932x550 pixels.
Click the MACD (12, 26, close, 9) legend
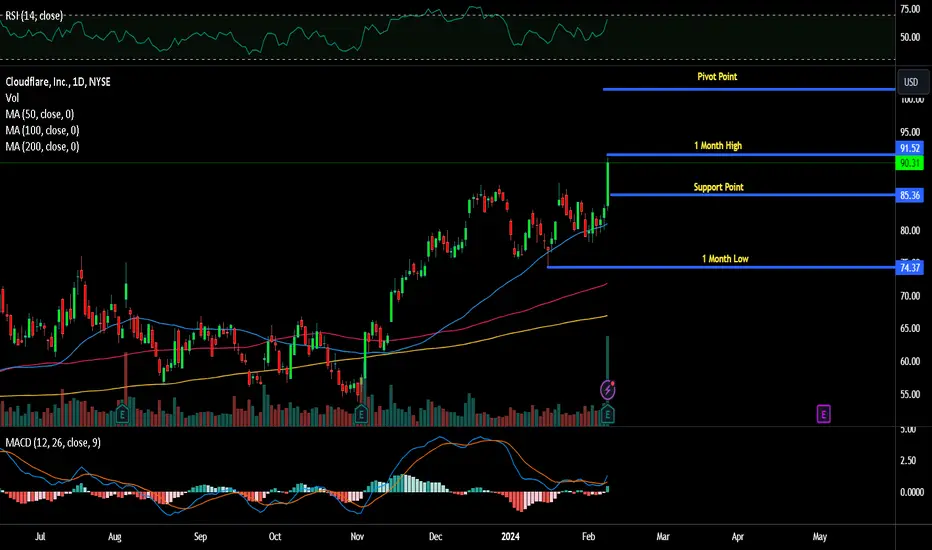point(53,442)
